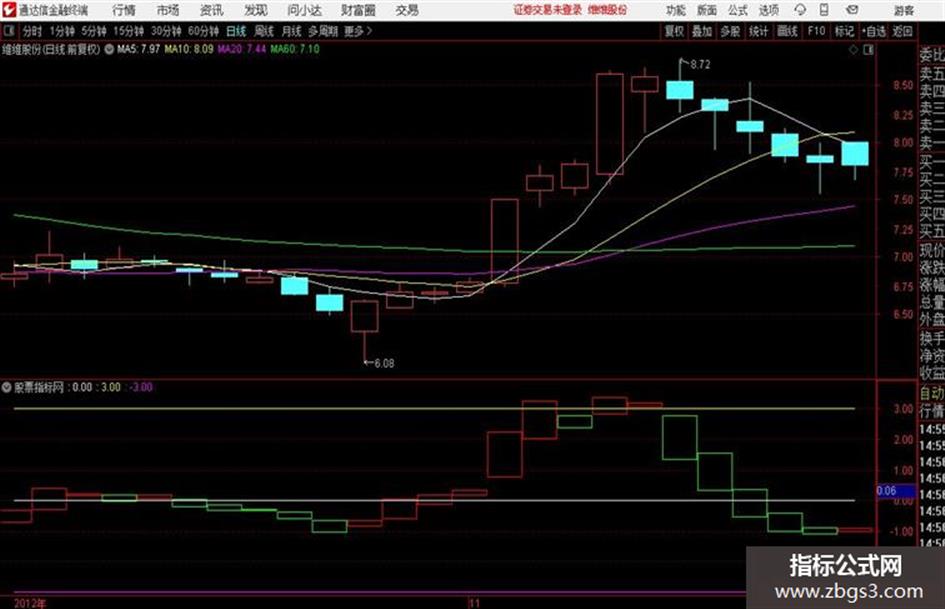Open the 版面 menu
Viewport: 945px width, 609px height.
707,10
